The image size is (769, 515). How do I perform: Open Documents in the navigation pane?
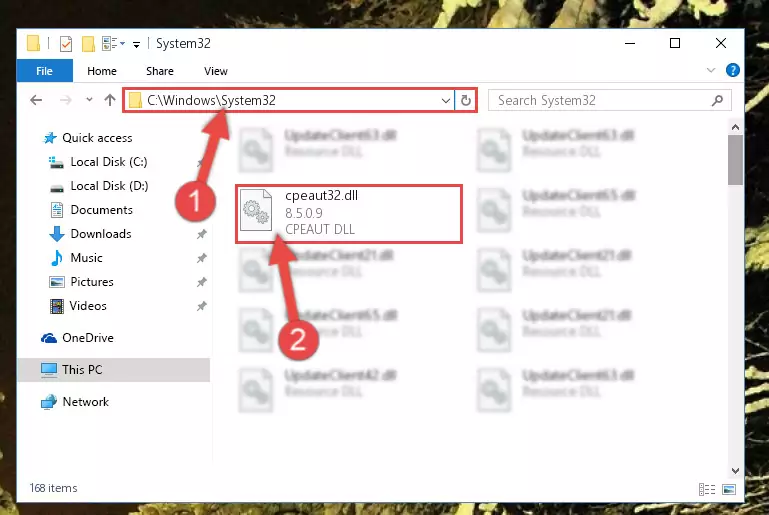pyautogui.click(x=102, y=210)
